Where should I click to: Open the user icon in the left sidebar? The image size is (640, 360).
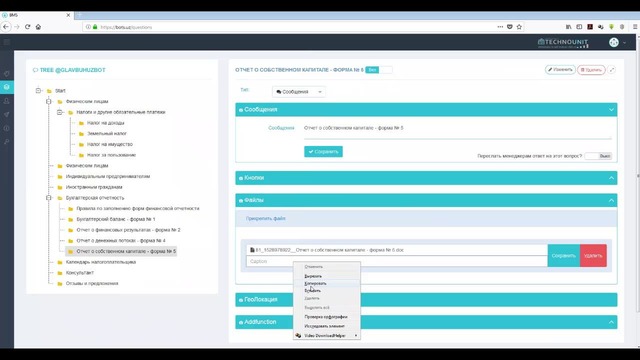coord(7,101)
